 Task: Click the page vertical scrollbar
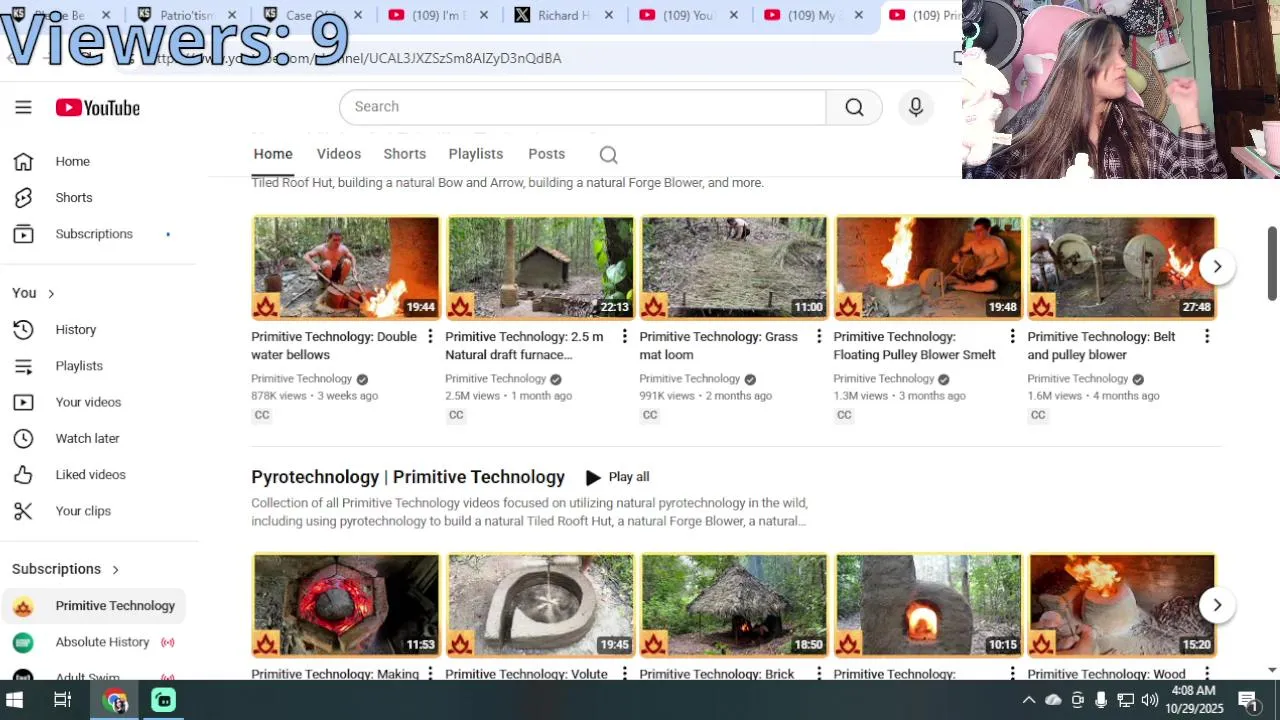[1272, 262]
